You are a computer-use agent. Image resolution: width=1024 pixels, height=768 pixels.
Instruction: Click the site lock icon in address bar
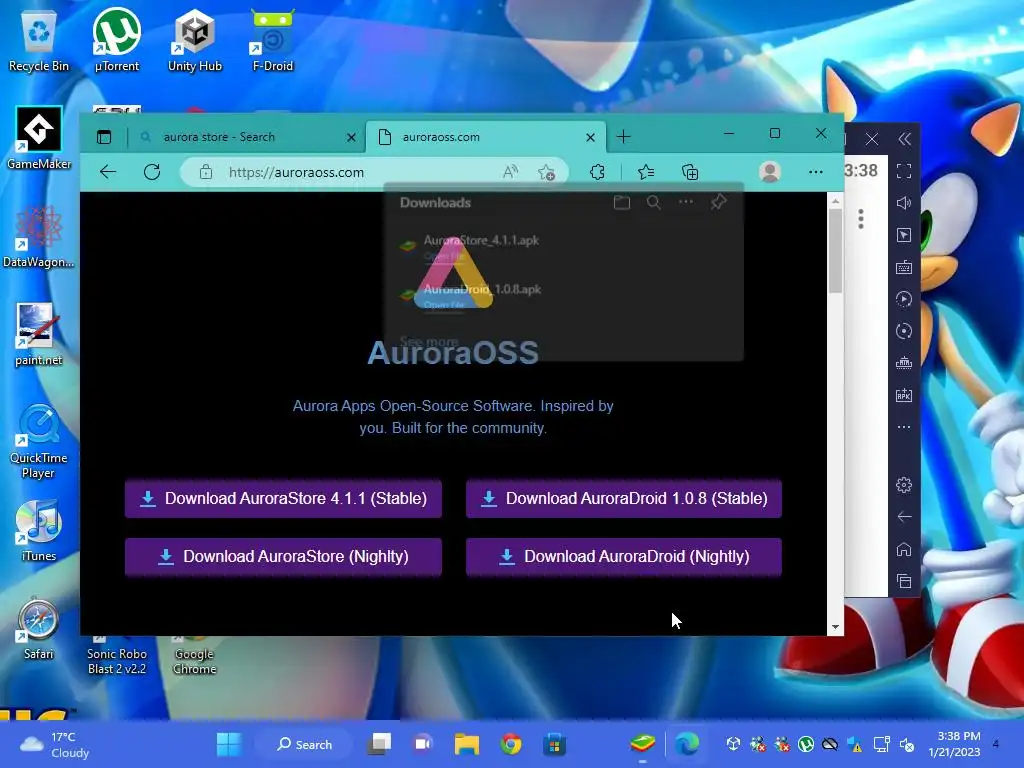(x=206, y=172)
